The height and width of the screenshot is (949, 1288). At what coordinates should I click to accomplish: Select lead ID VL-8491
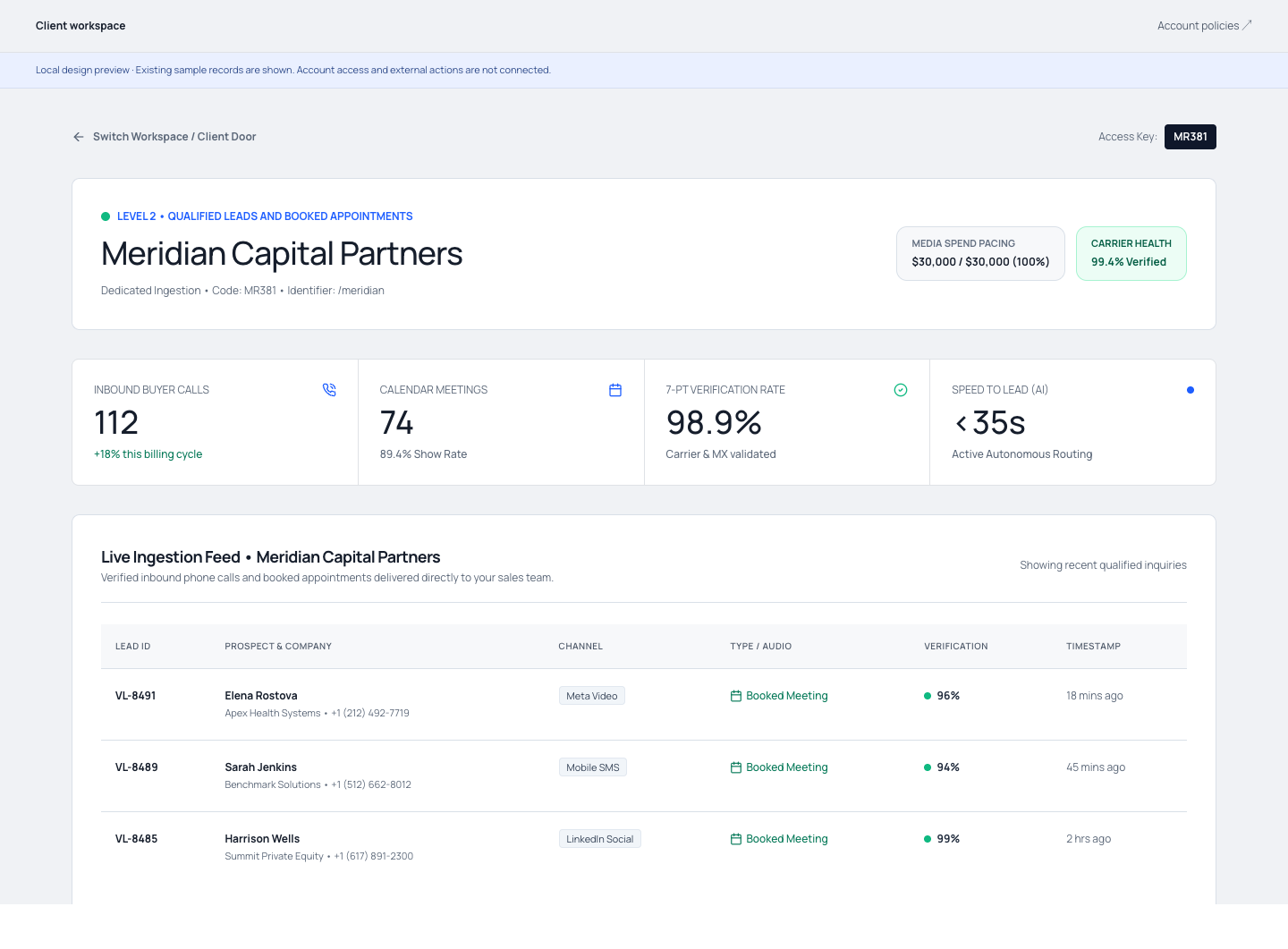click(x=136, y=696)
